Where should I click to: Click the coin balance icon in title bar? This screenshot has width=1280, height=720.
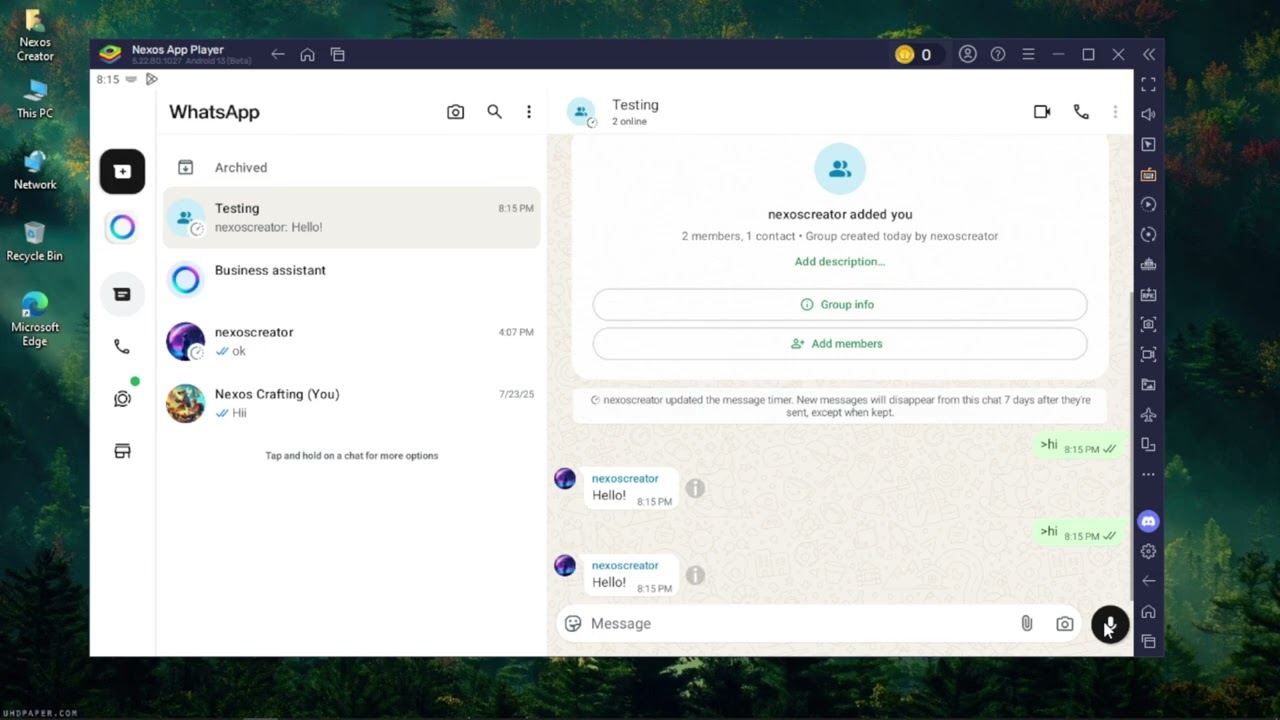(905, 55)
